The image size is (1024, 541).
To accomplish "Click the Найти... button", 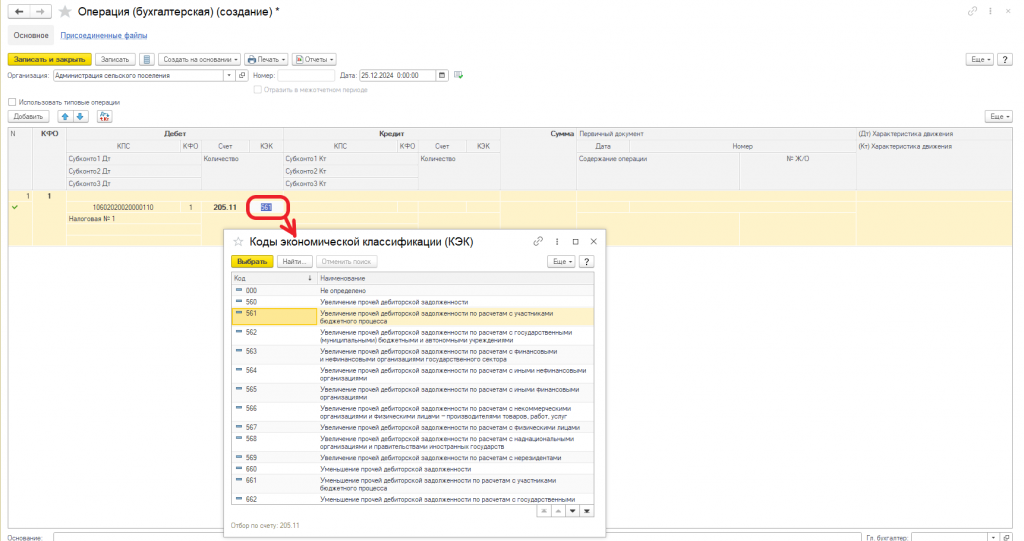I will pyautogui.click(x=295, y=261).
